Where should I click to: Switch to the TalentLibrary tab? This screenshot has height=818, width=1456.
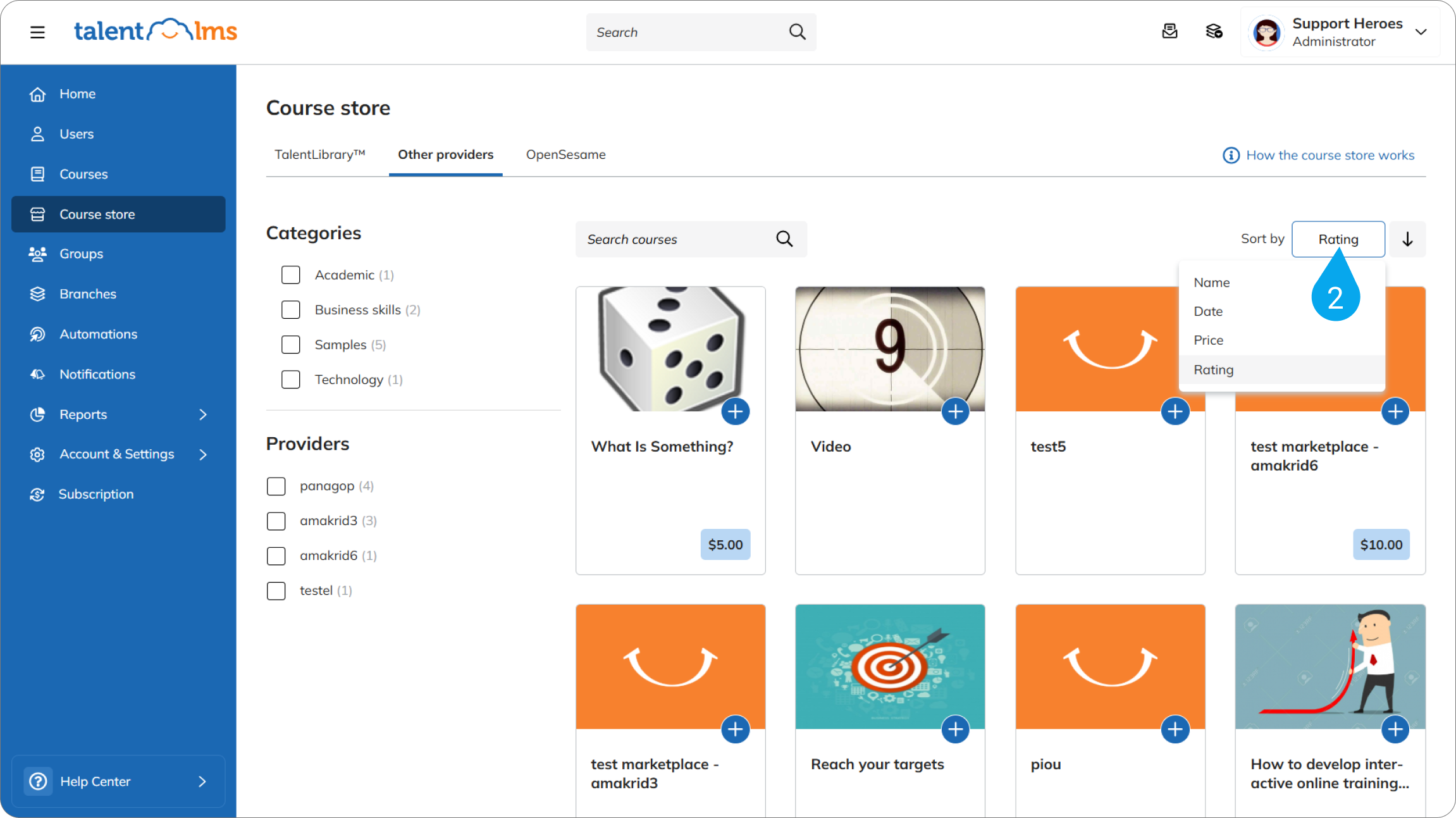320,154
